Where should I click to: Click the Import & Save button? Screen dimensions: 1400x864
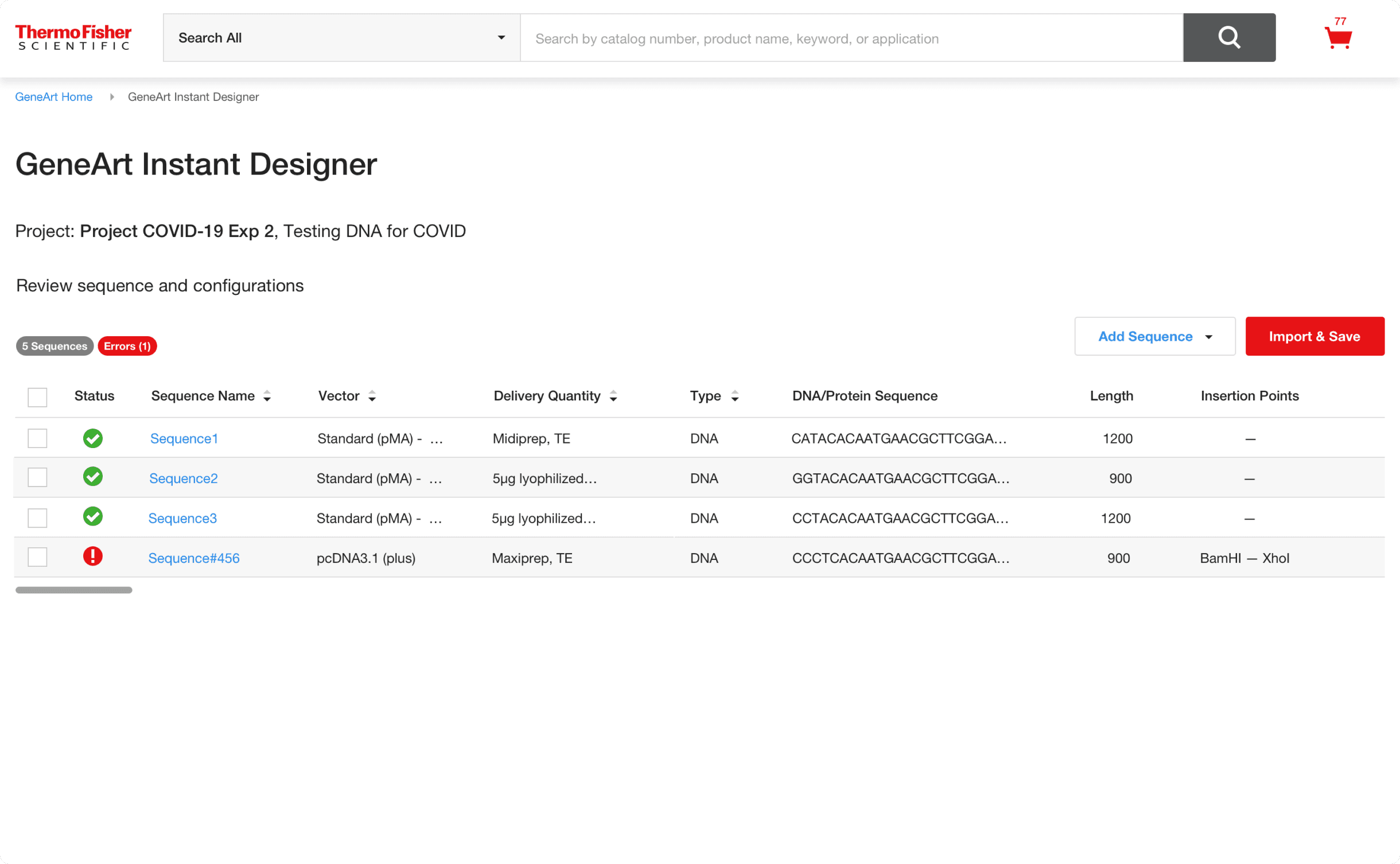coord(1315,336)
